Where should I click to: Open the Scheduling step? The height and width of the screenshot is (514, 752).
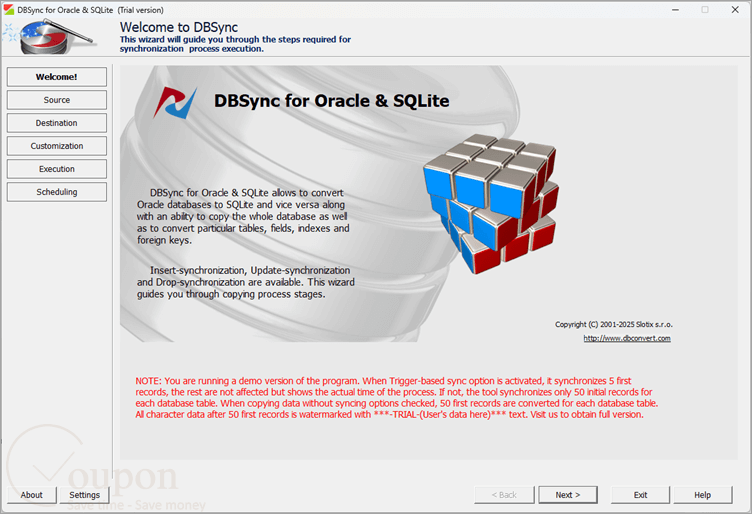(57, 192)
